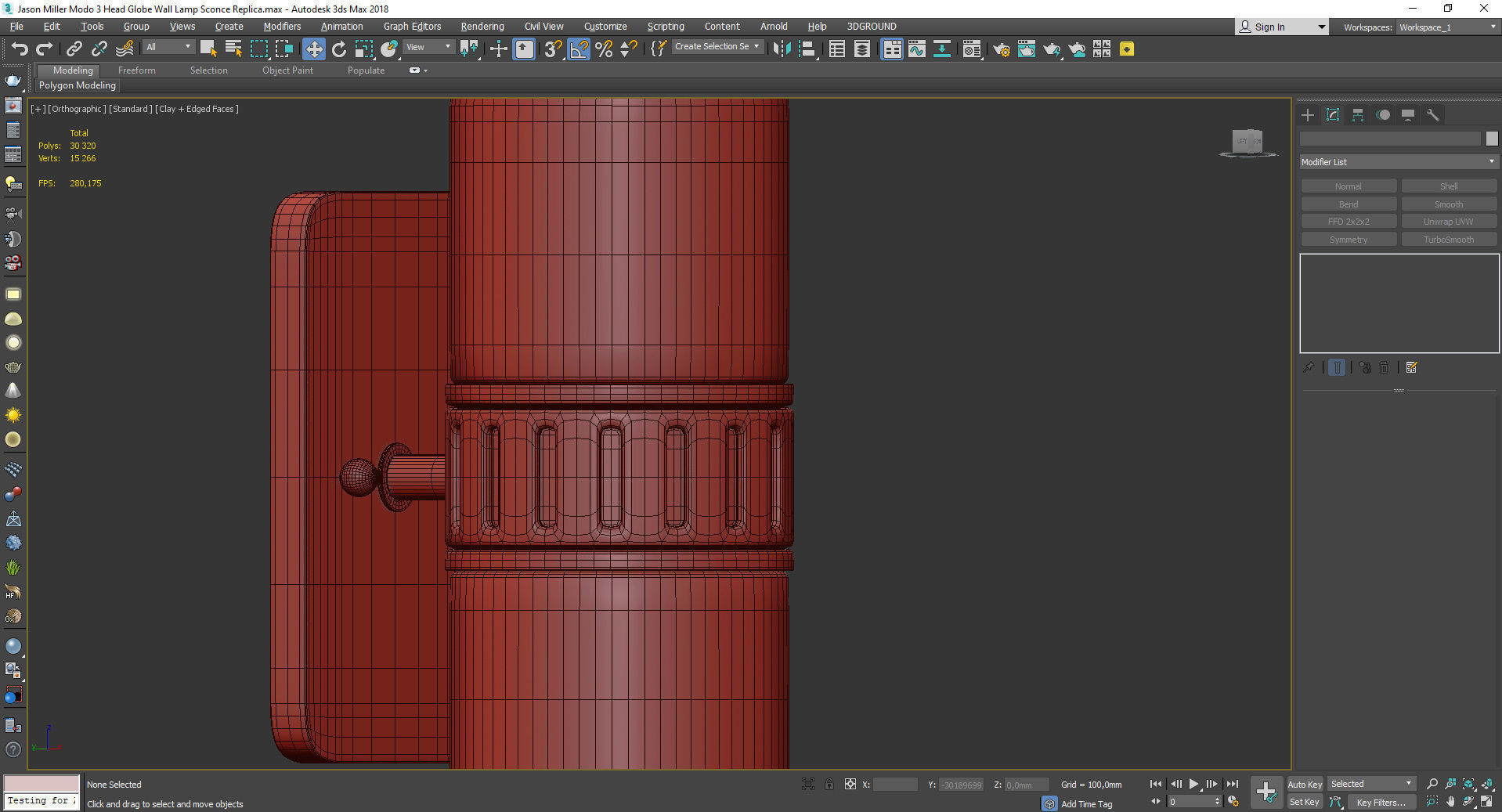1502x812 pixels.
Task: Open Select by Name list icon
Action: [233, 49]
